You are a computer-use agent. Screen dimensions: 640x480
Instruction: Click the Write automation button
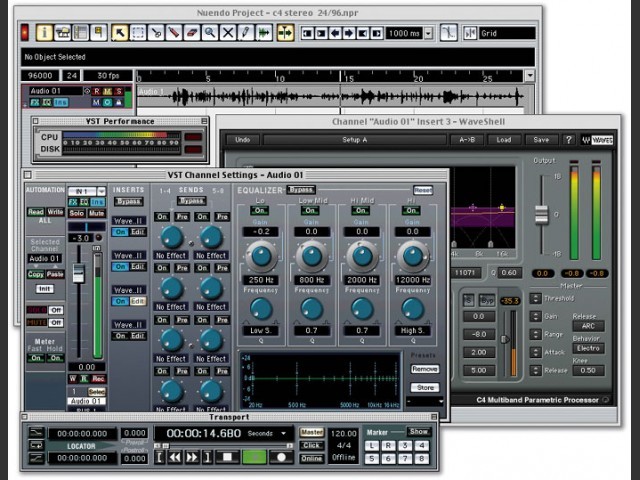pos(55,212)
